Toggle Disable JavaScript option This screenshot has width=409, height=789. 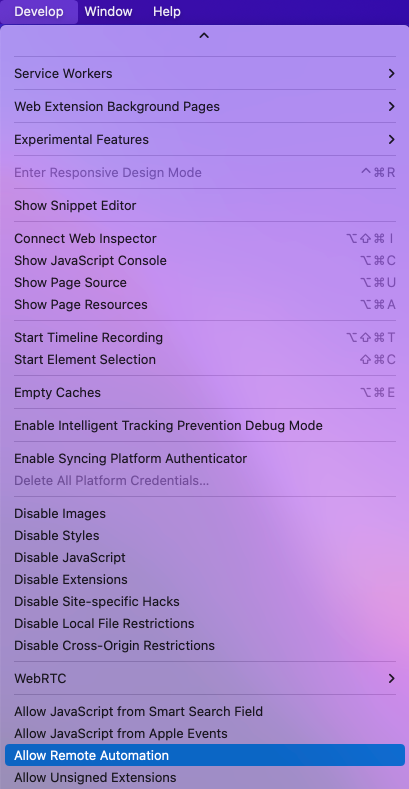205,558
